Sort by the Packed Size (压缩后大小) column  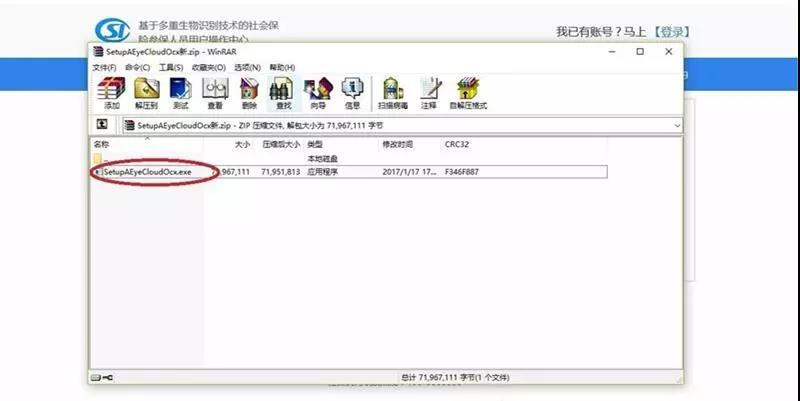(x=281, y=144)
